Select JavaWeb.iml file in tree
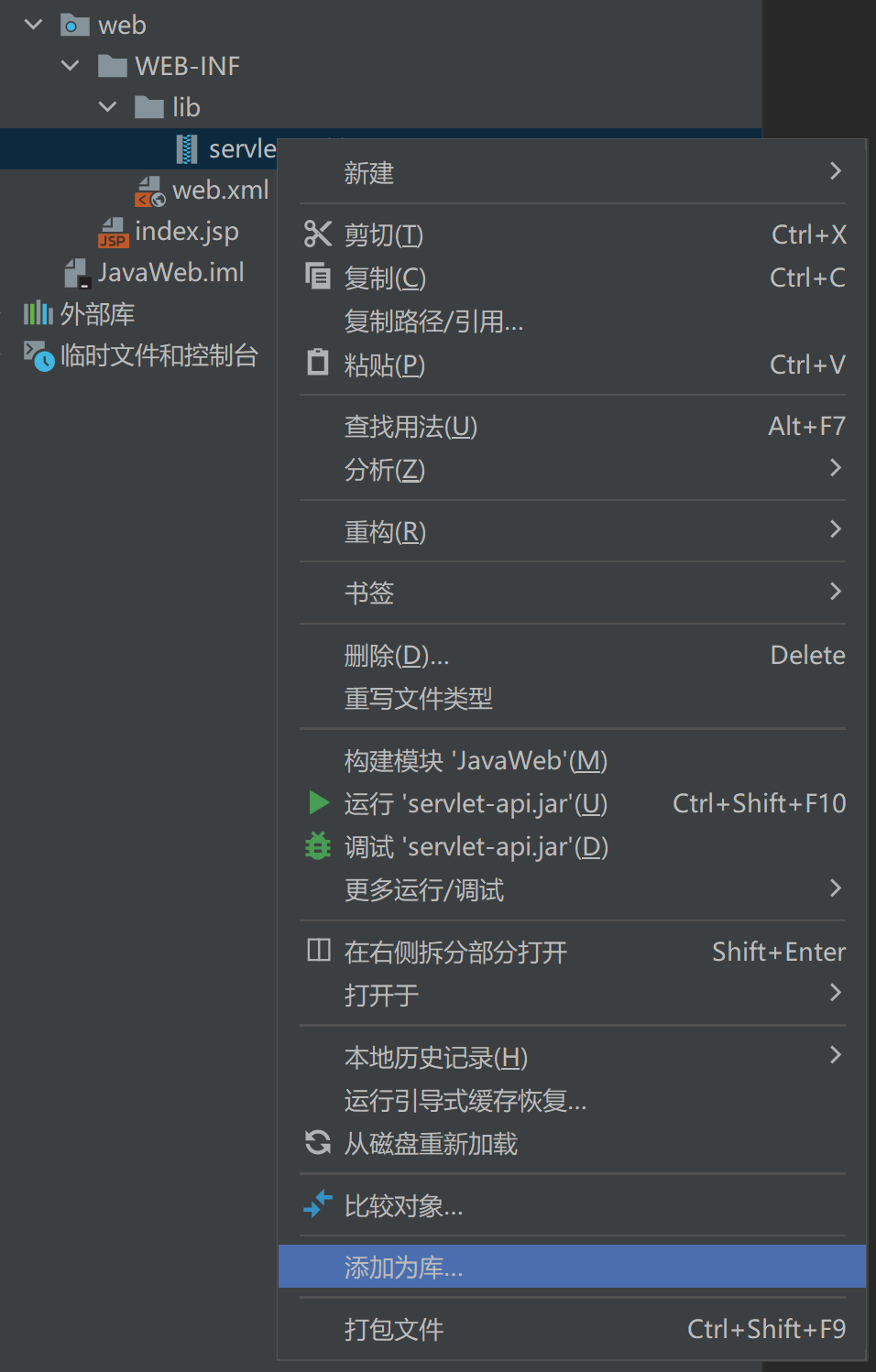 coord(170,273)
